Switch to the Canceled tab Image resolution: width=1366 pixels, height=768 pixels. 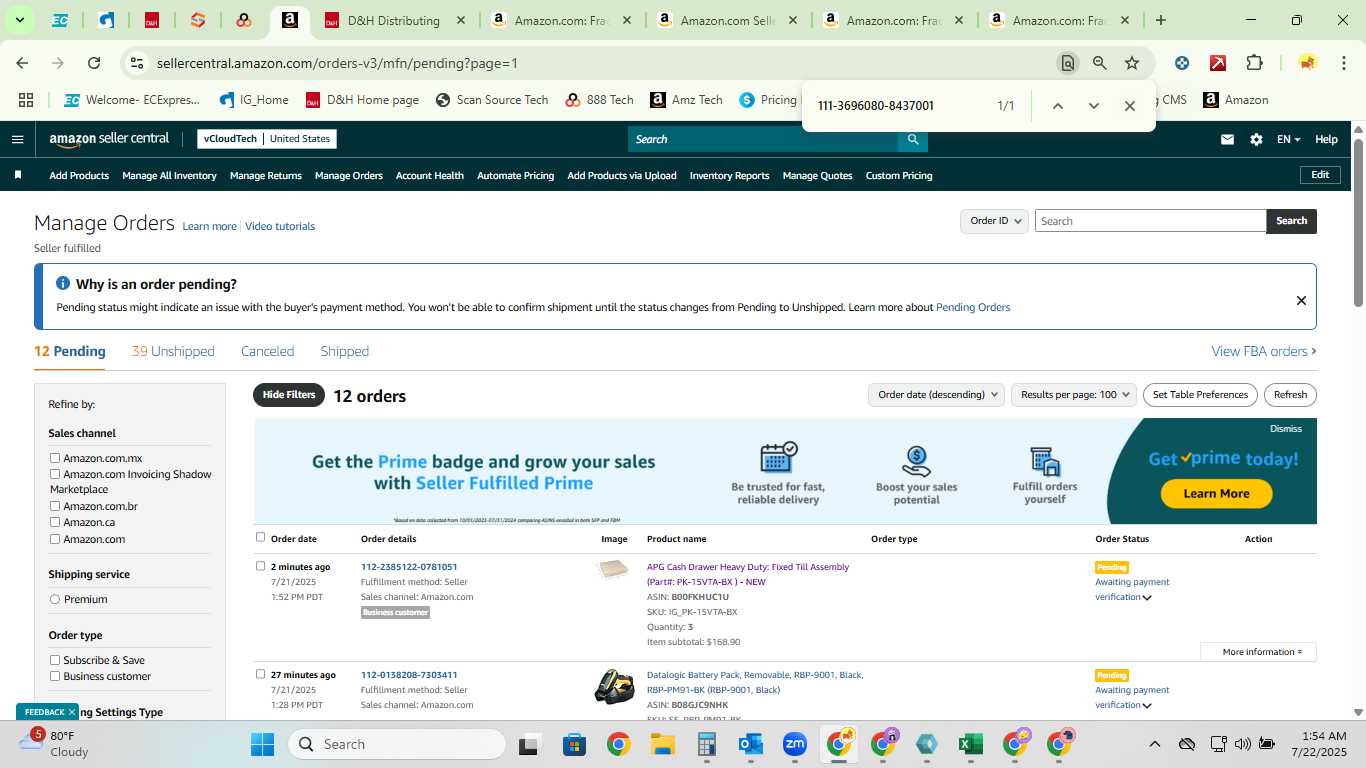[267, 351]
